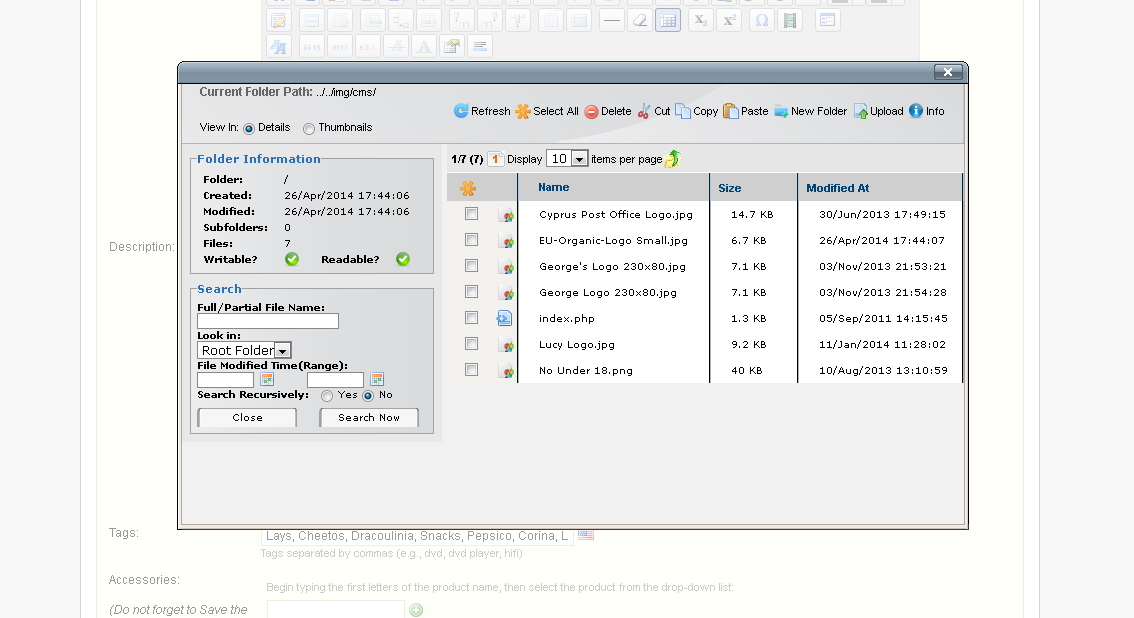The width and height of the screenshot is (1134, 618).
Task: Select the Details view radio button
Action: pyautogui.click(x=249, y=129)
